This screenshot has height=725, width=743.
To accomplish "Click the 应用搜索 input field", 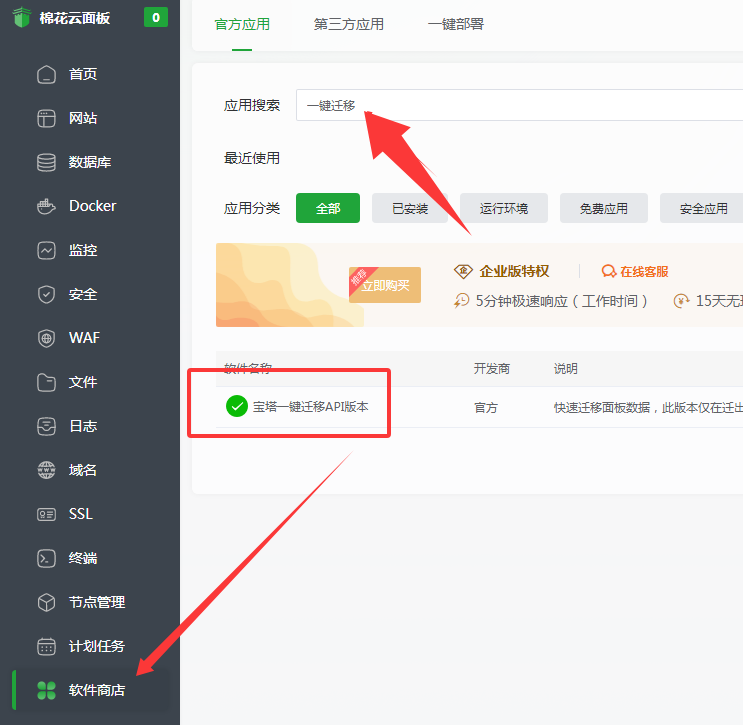I will click(519, 105).
